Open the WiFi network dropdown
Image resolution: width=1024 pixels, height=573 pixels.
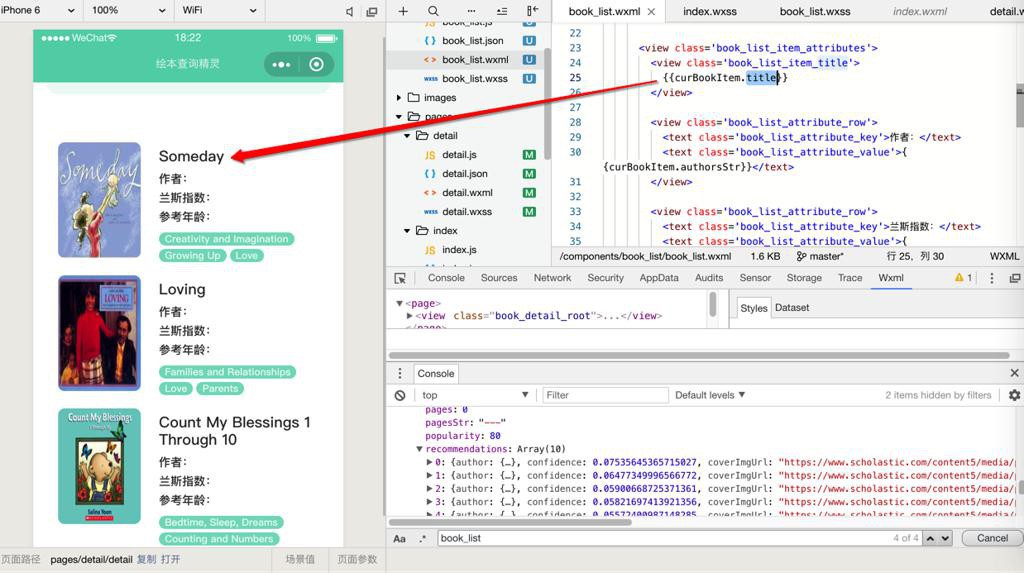(219, 10)
